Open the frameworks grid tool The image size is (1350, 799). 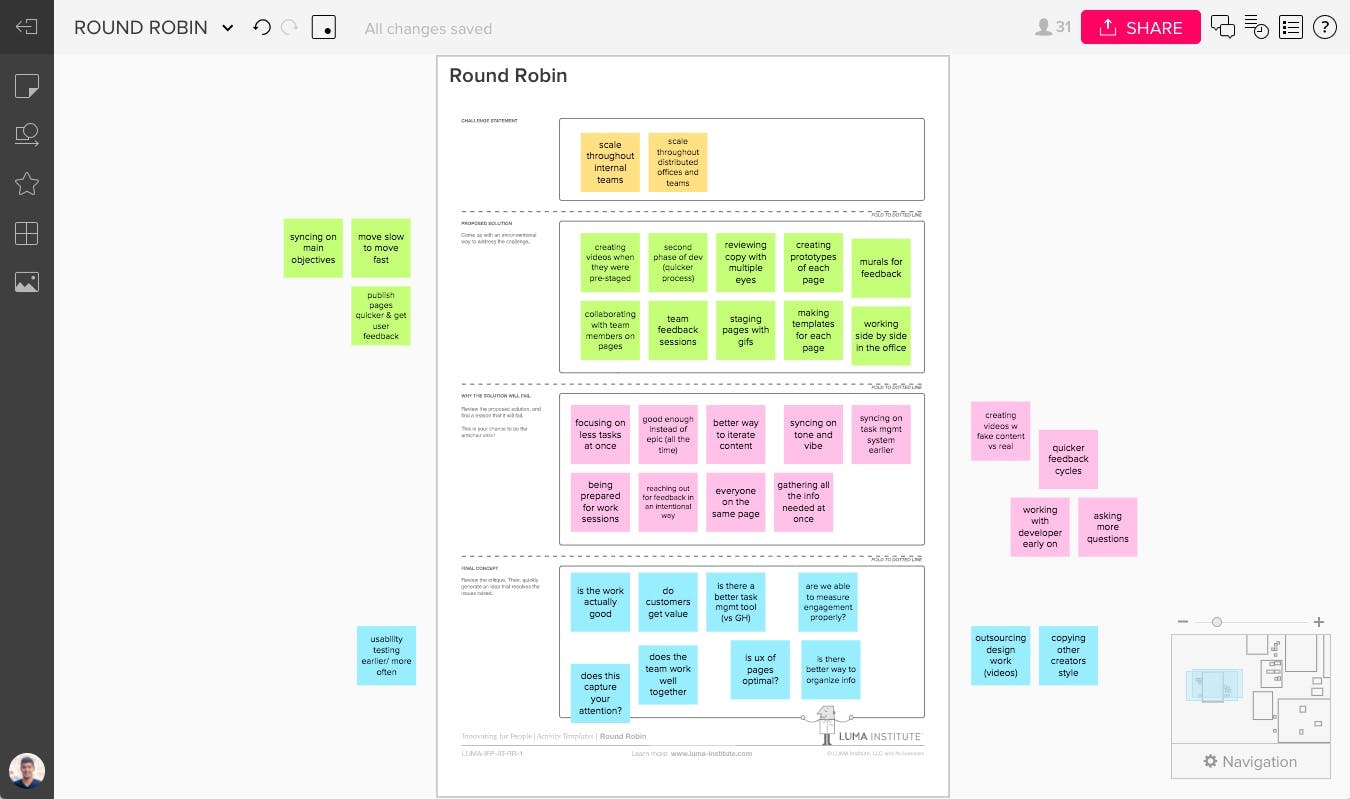point(27,233)
